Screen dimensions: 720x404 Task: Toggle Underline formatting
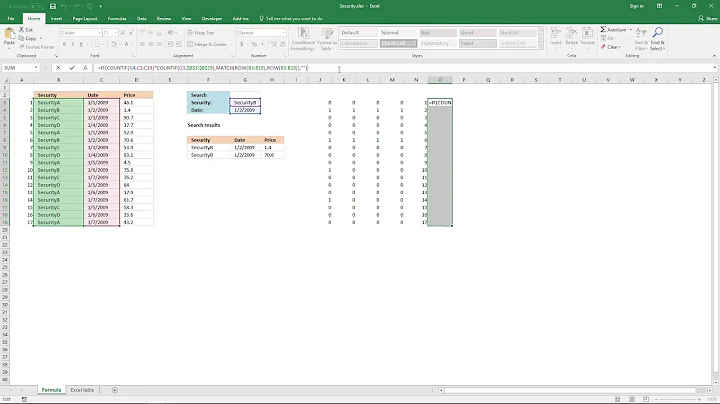[81, 44]
